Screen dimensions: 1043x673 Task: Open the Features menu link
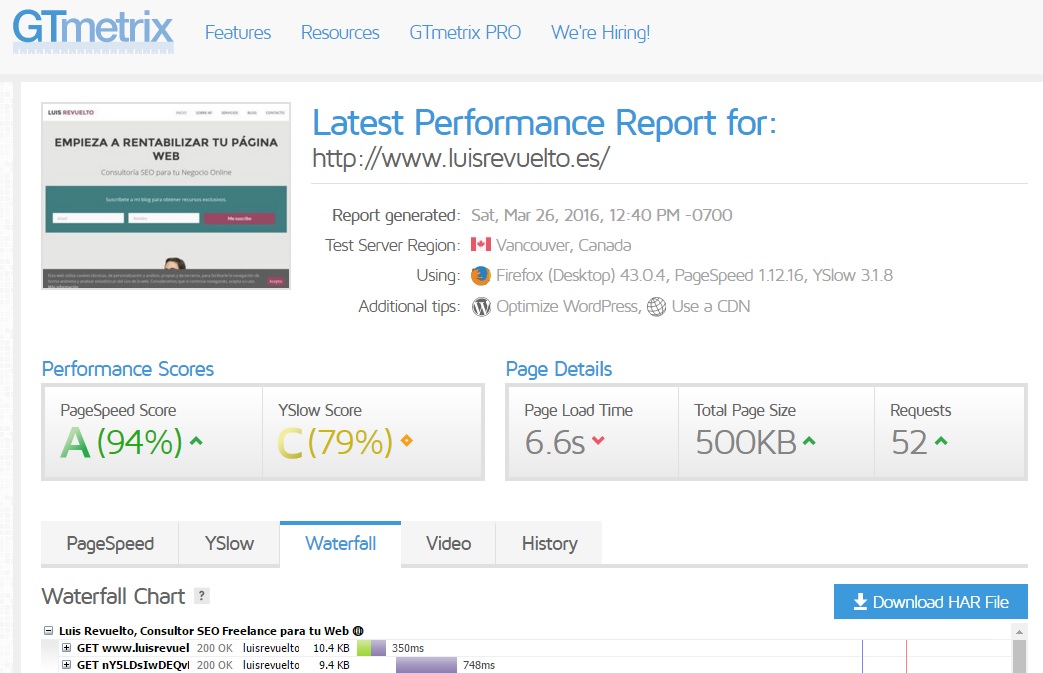237,33
